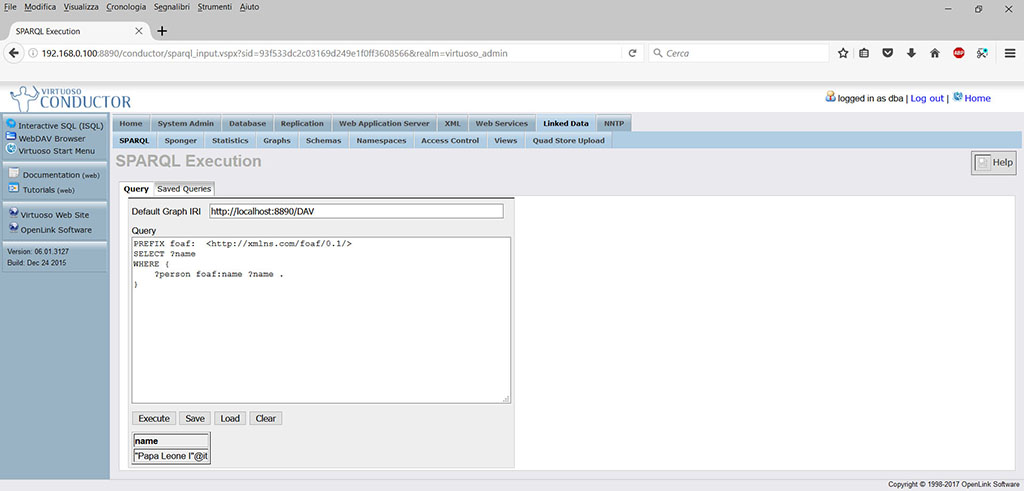Click the Load query button

coord(230,419)
